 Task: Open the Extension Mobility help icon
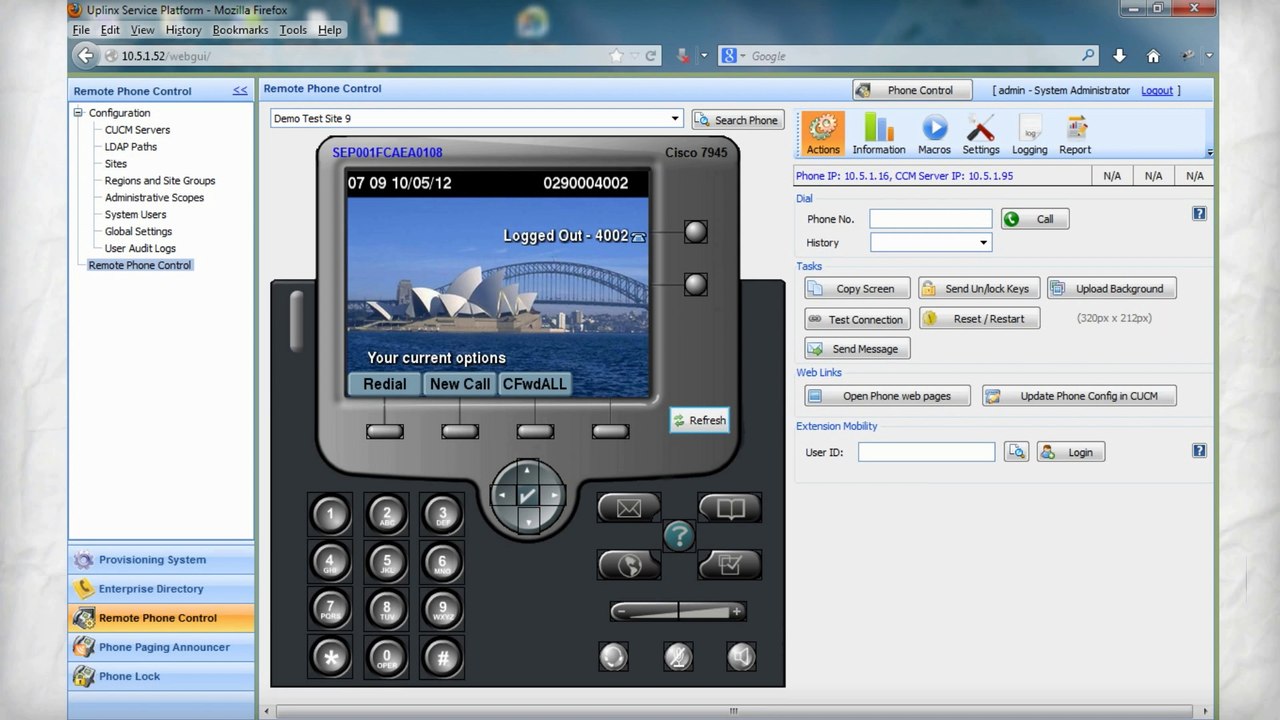(x=1200, y=451)
